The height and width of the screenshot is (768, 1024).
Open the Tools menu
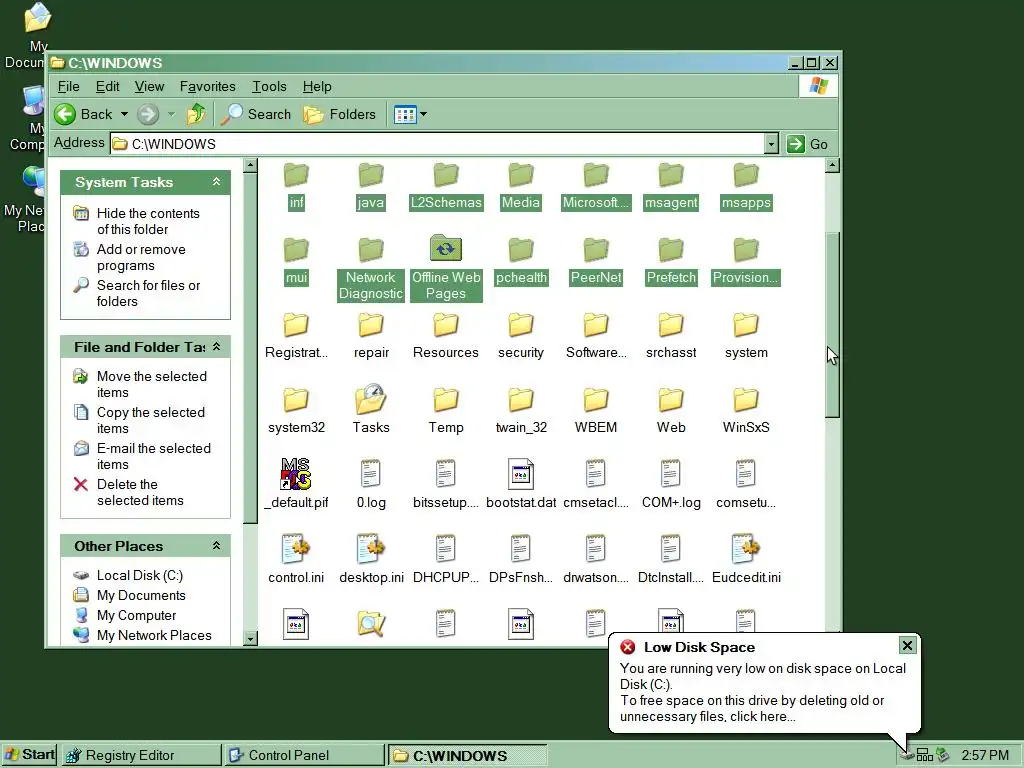pyautogui.click(x=269, y=86)
